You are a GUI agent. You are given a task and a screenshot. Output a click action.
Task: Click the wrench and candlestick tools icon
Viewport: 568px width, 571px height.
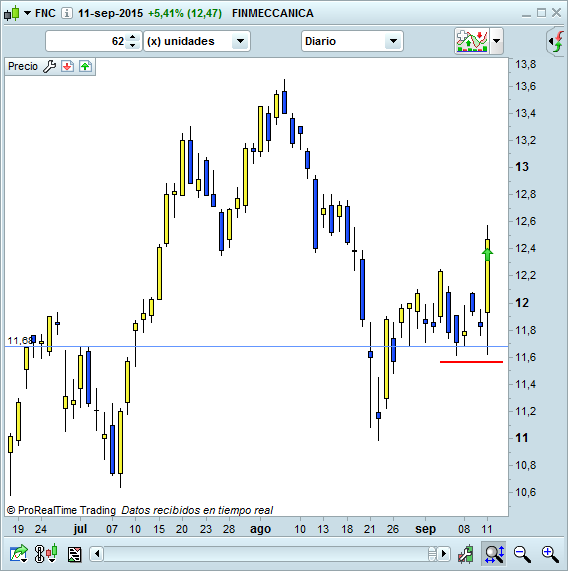tap(466, 554)
